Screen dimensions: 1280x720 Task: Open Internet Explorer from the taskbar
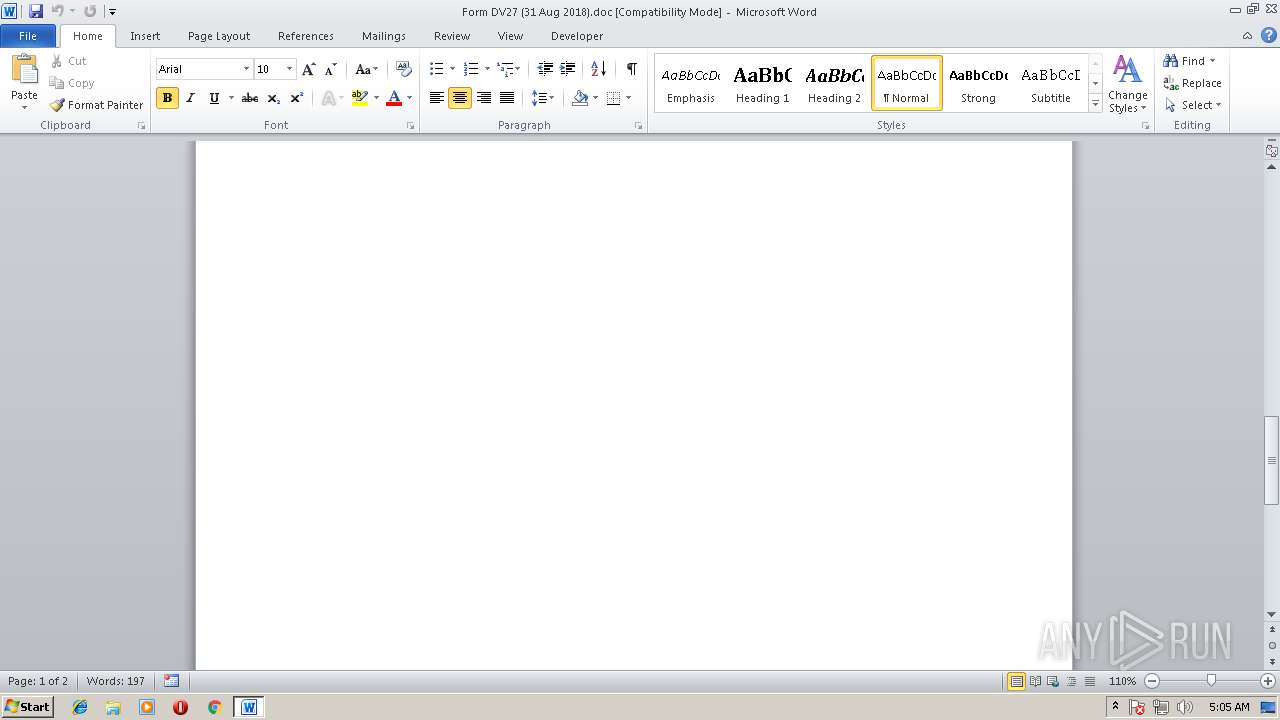click(80, 707)
